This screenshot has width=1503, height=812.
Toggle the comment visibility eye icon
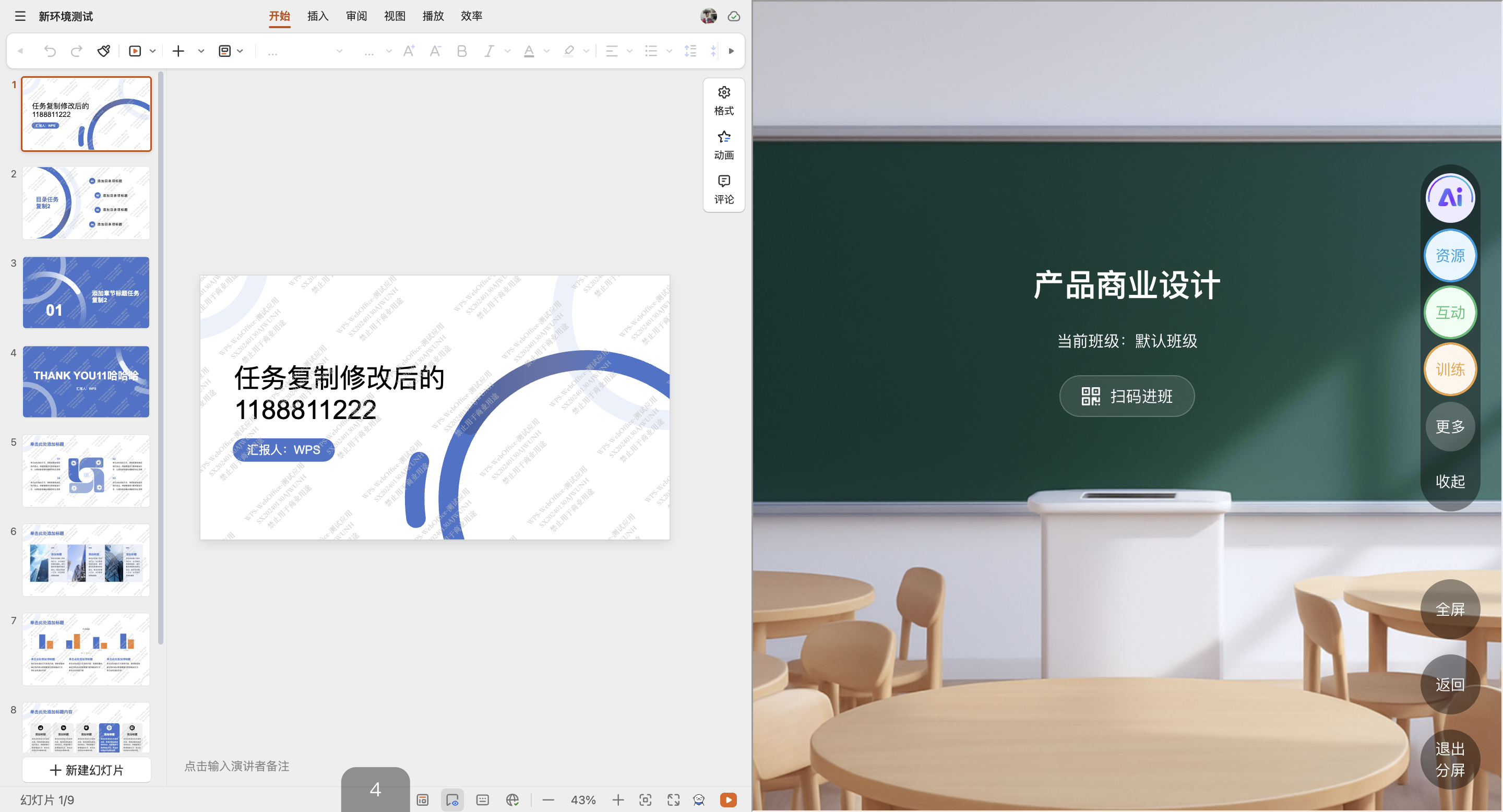(x=452, y=800)
